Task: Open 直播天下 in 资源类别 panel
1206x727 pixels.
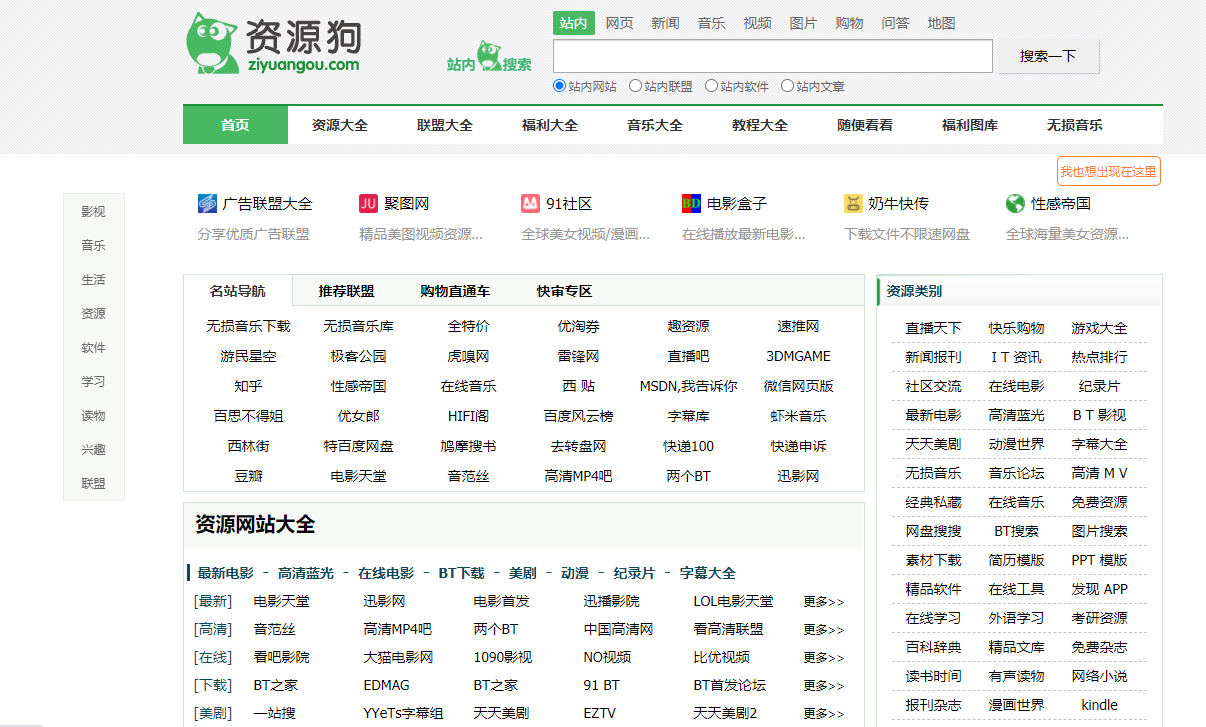Action: coord(933,328)
